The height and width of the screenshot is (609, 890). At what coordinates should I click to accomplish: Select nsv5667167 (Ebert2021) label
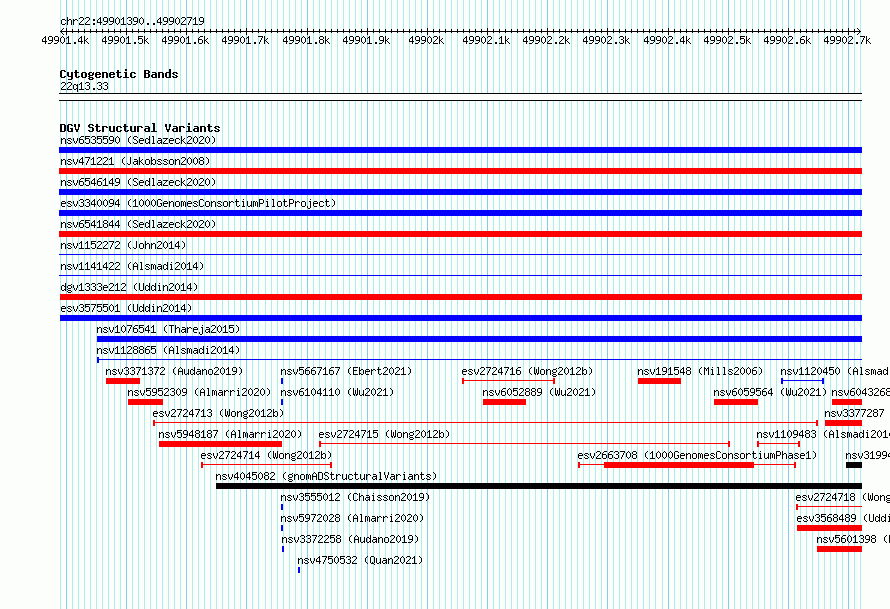(346, 371)
